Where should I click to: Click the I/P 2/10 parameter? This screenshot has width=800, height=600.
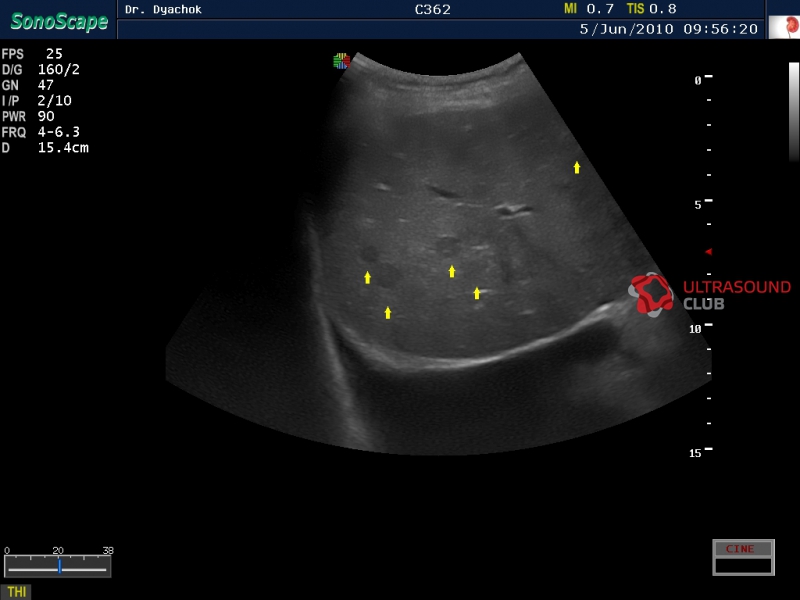tap(36, 101)
